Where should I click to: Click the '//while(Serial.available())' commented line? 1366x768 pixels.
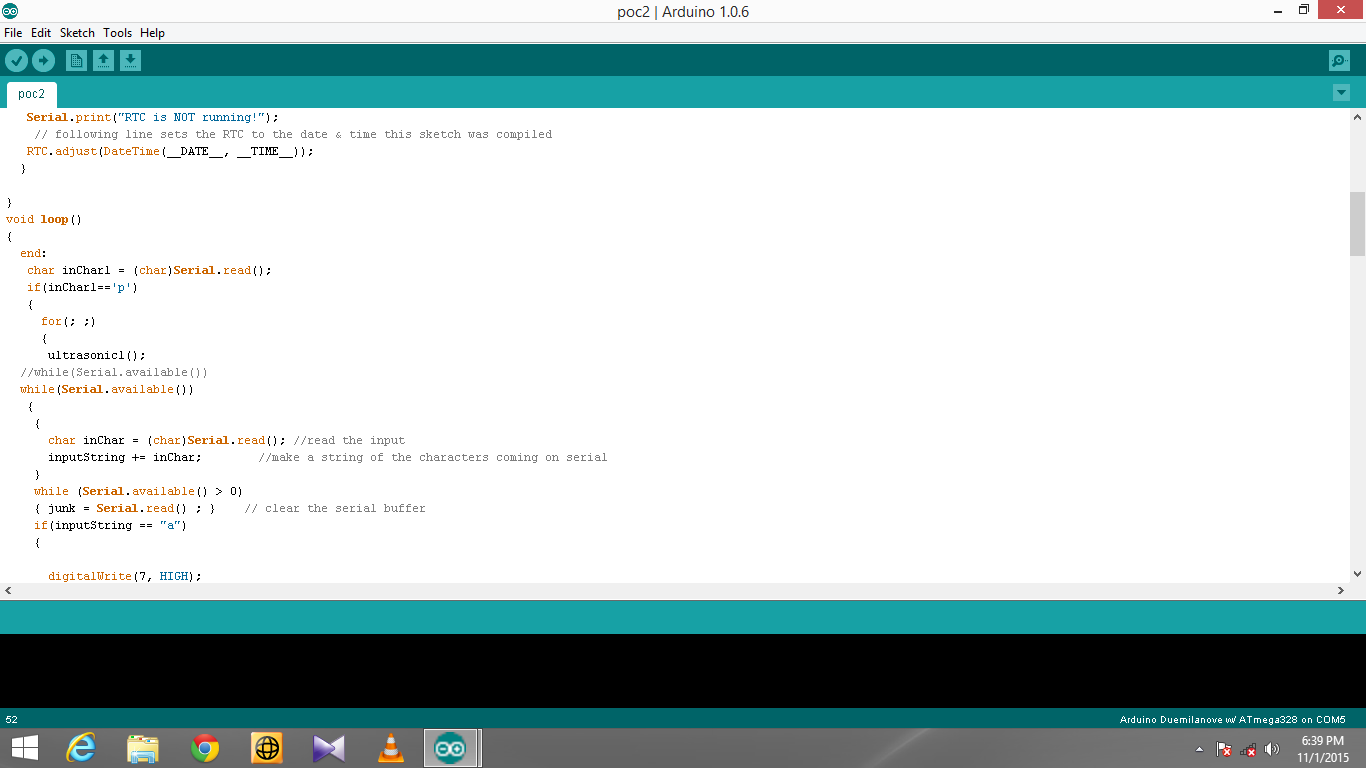[x=114, y=372]
